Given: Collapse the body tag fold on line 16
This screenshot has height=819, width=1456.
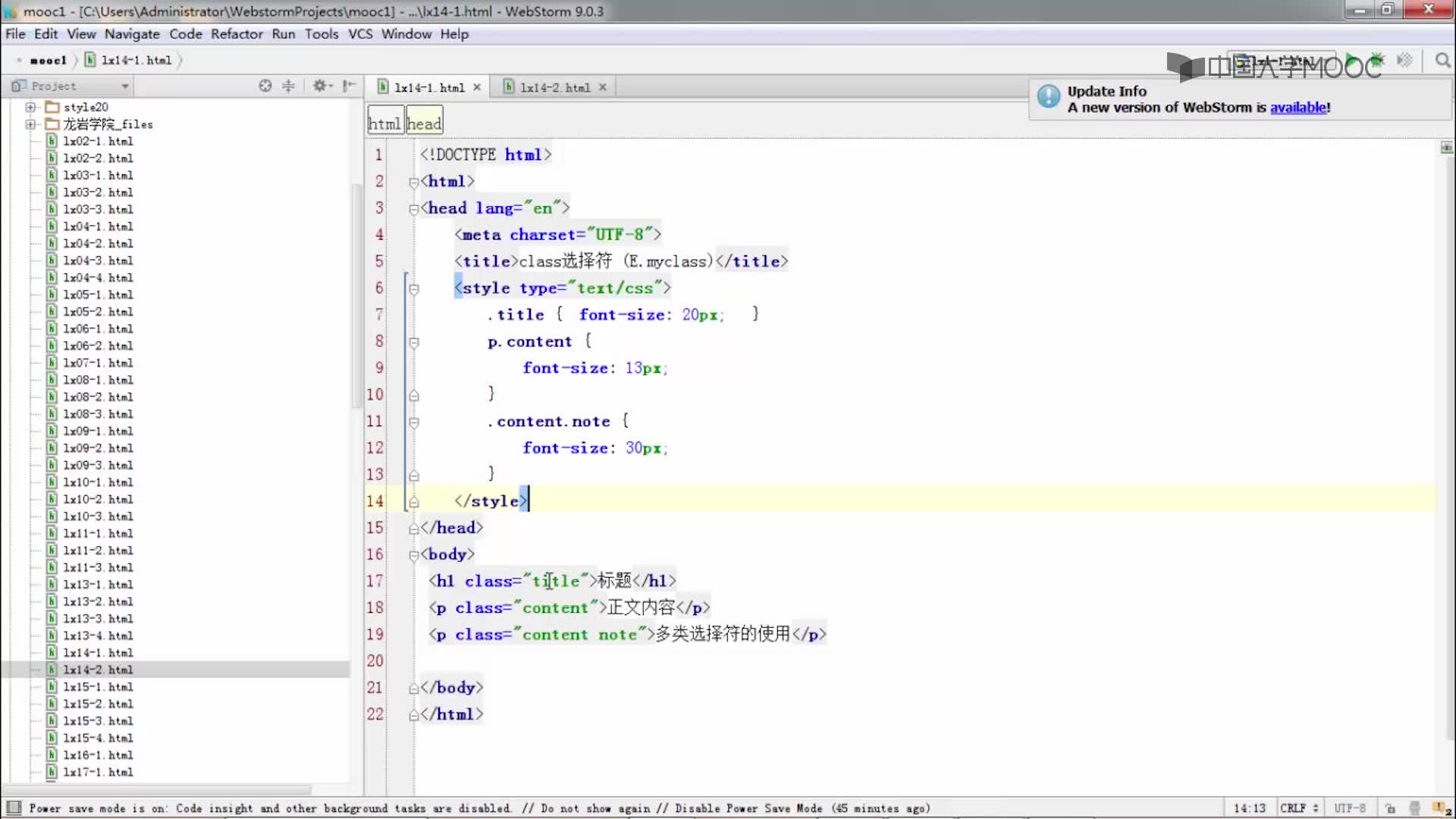Looking at the screenshot, I should pyautogui.click(x=413, y=555).
